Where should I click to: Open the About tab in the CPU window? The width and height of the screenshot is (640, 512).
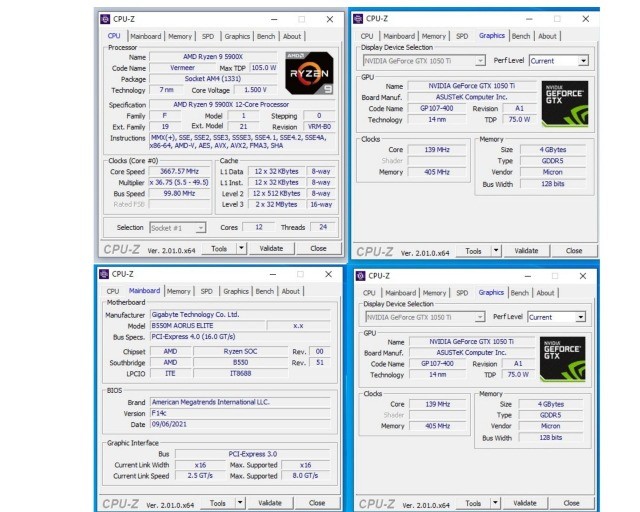click(x=292, y=36)
